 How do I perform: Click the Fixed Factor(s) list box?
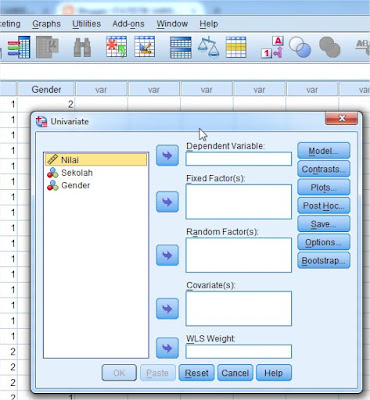pos(239,202)
